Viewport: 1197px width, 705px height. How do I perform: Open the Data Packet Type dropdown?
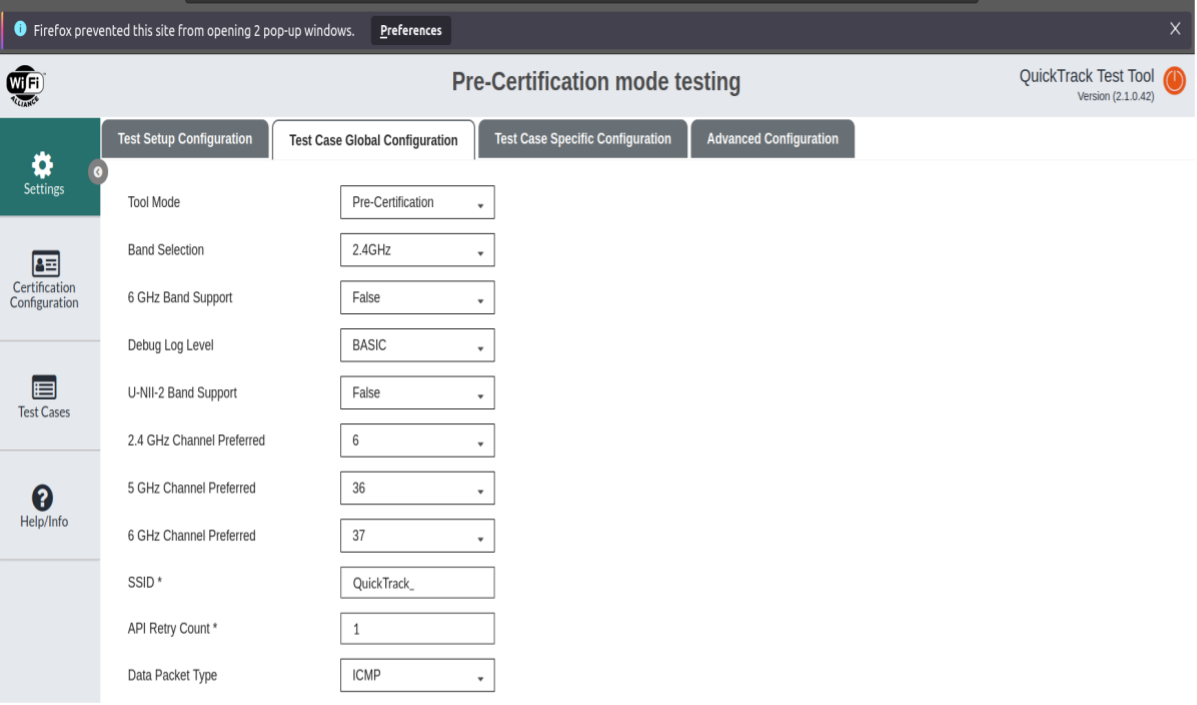tap(417, 675)
